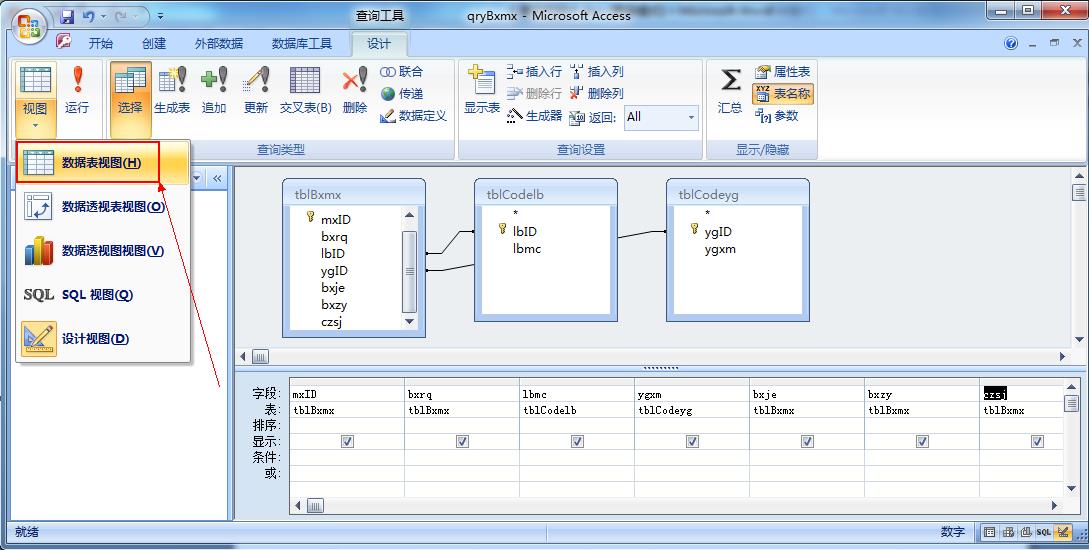1089x550 pixels.
Task: Switch to PivotTable view via status bar
Action: [x=1007, y=532]
